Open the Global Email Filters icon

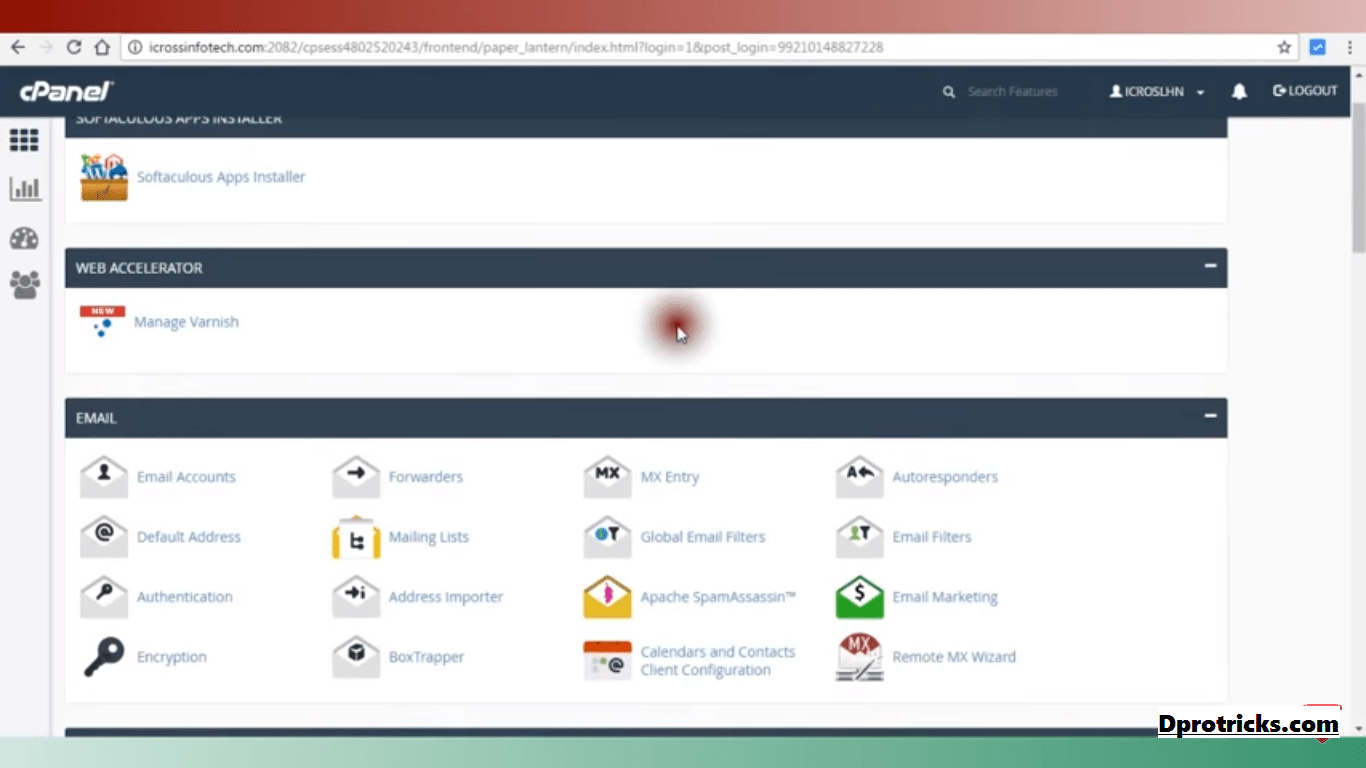tap(608, 537)
